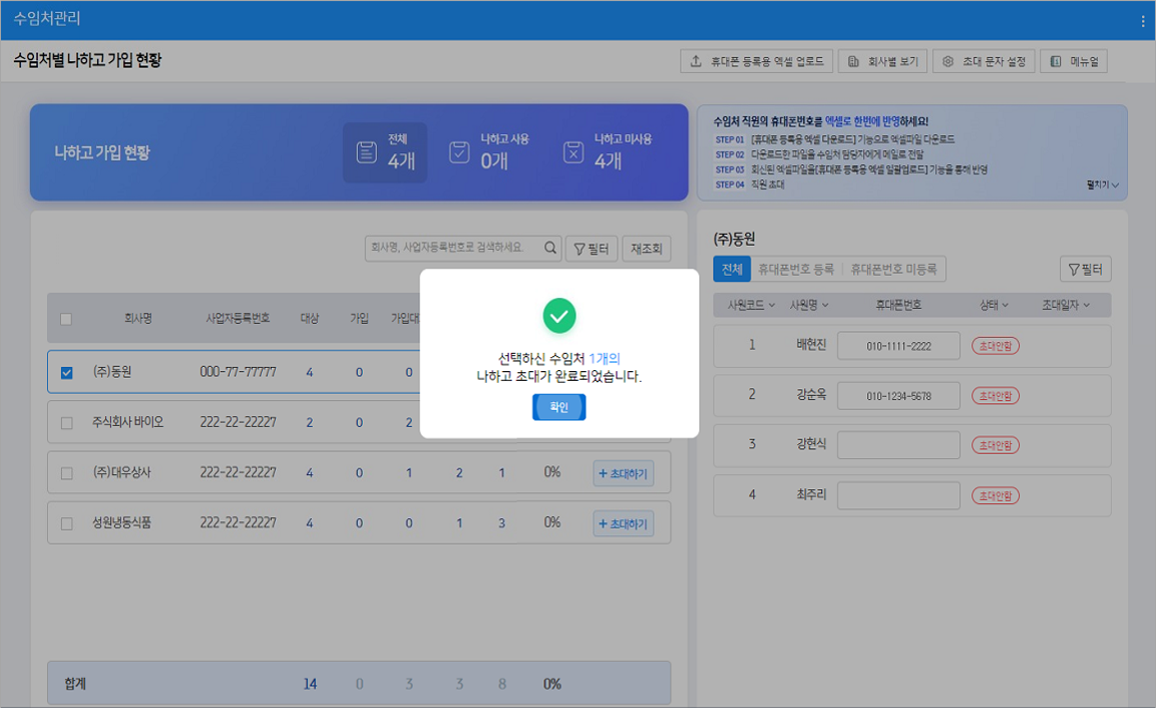Click the 메뉴얼 book icon
Screen dimensions: 1156x708
point(1056,61)
